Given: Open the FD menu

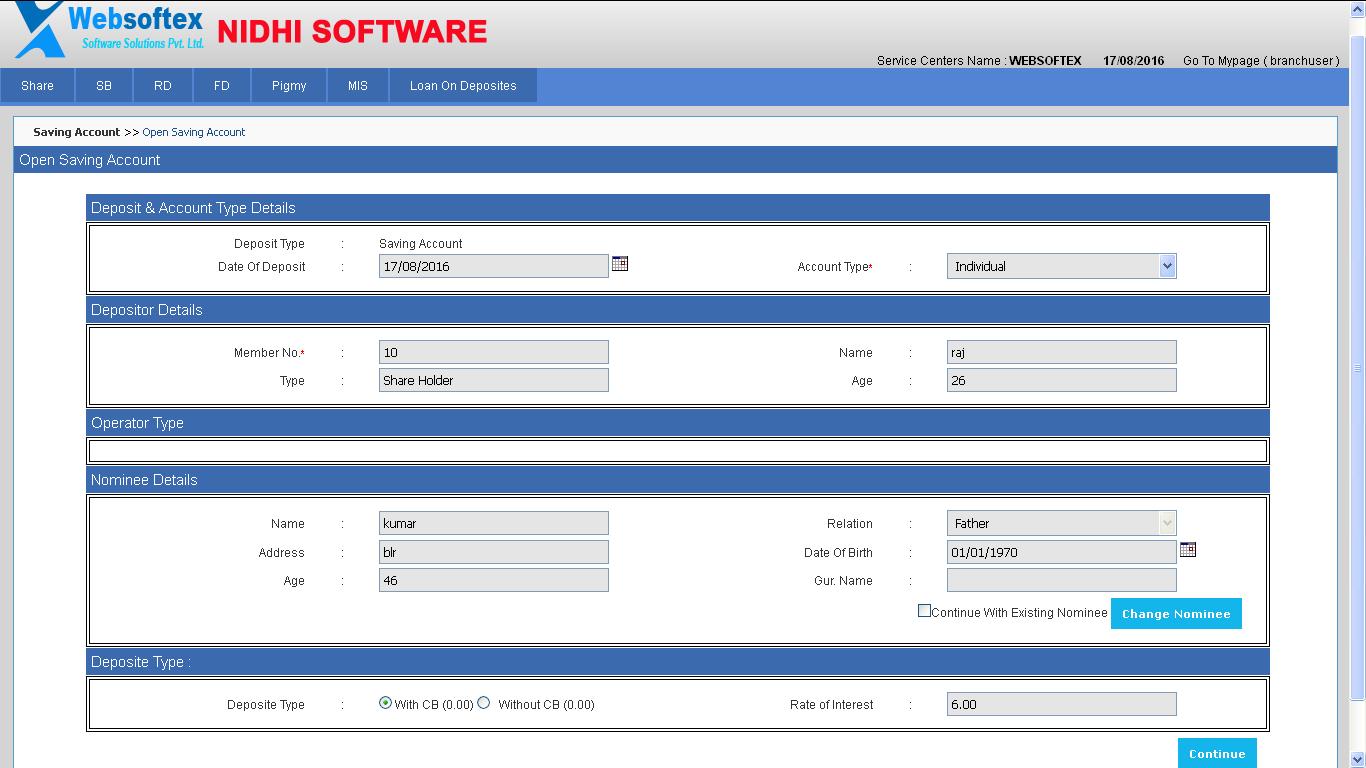Looking at the screenshot, I should click(x=222, y=85).
